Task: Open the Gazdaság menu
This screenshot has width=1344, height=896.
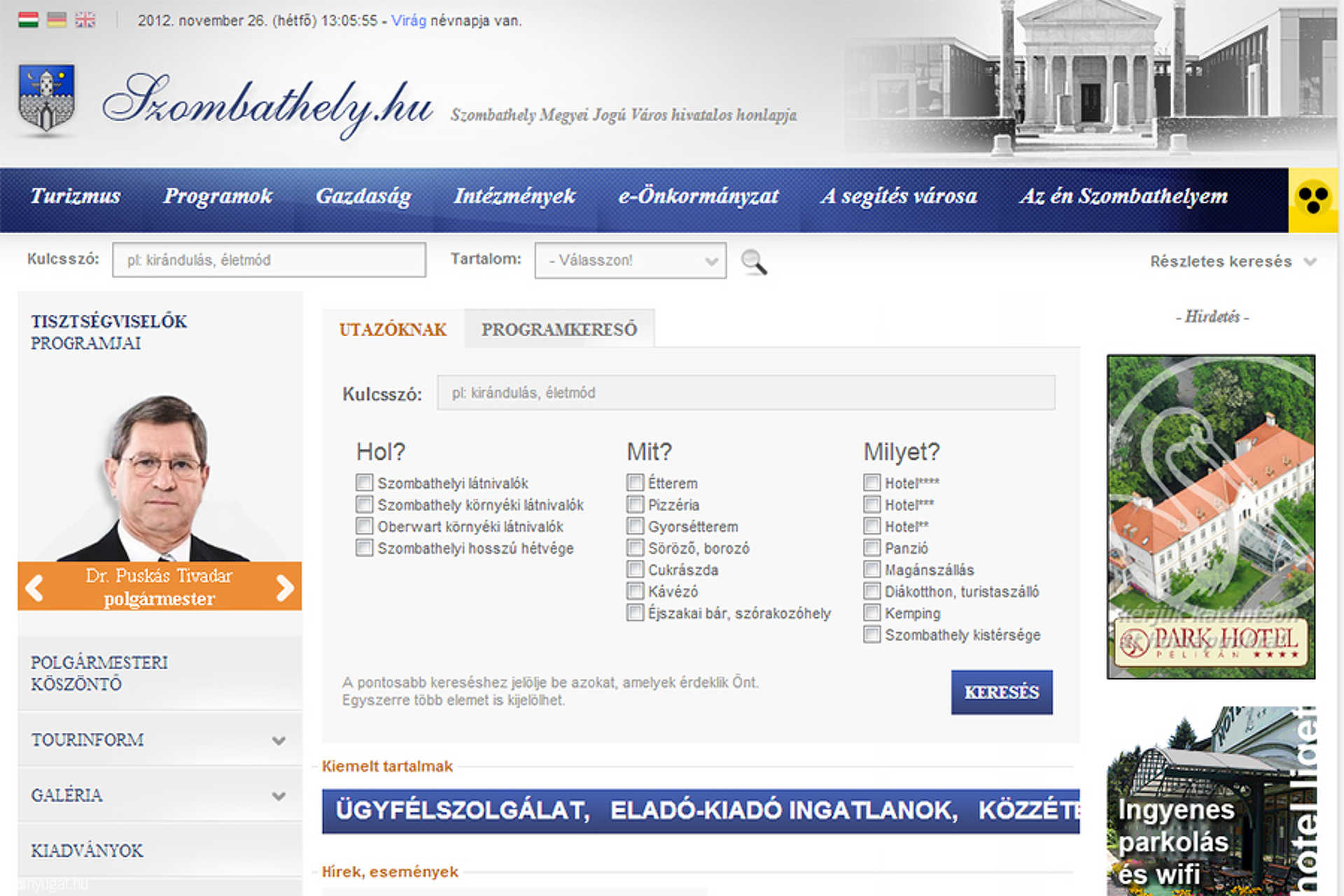Action: [363, 196]
